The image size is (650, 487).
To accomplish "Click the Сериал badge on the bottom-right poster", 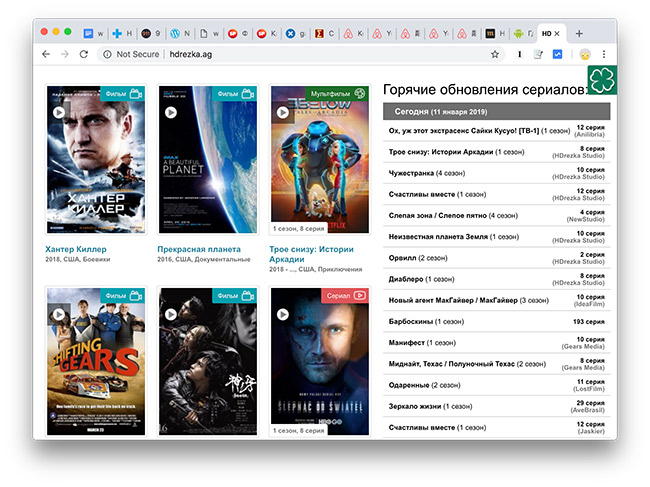I will [345, 296].
